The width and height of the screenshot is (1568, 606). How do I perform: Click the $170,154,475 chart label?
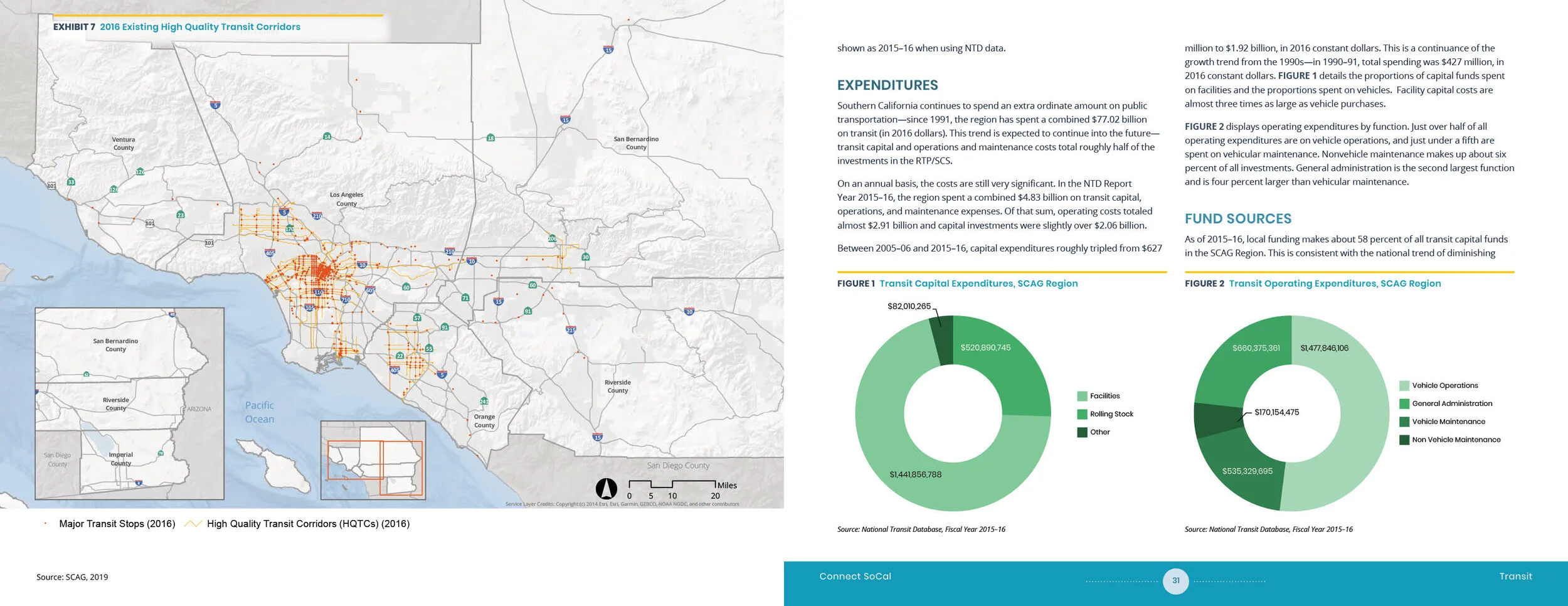1276,412
